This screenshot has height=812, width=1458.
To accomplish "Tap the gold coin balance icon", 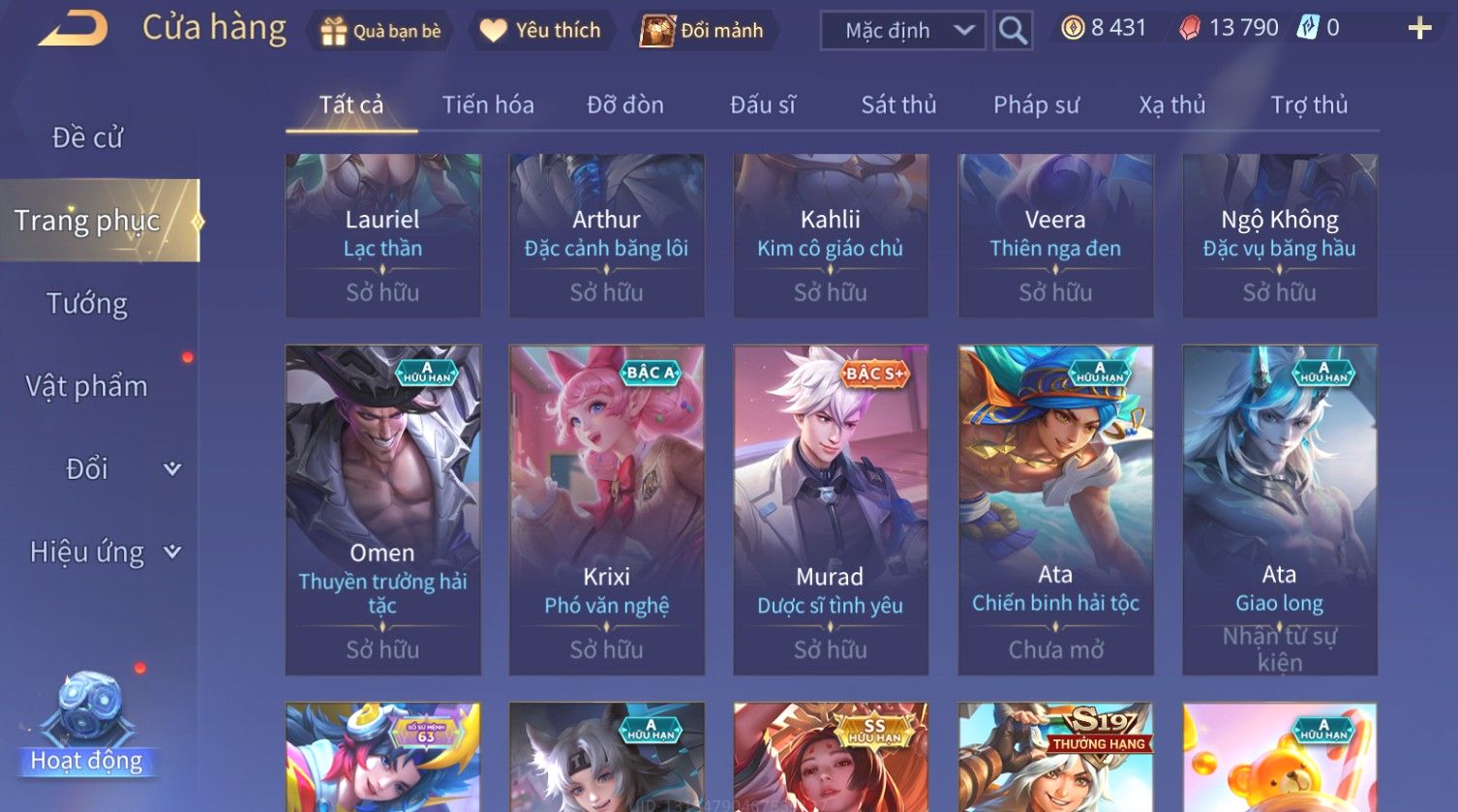I will 1073,28.
